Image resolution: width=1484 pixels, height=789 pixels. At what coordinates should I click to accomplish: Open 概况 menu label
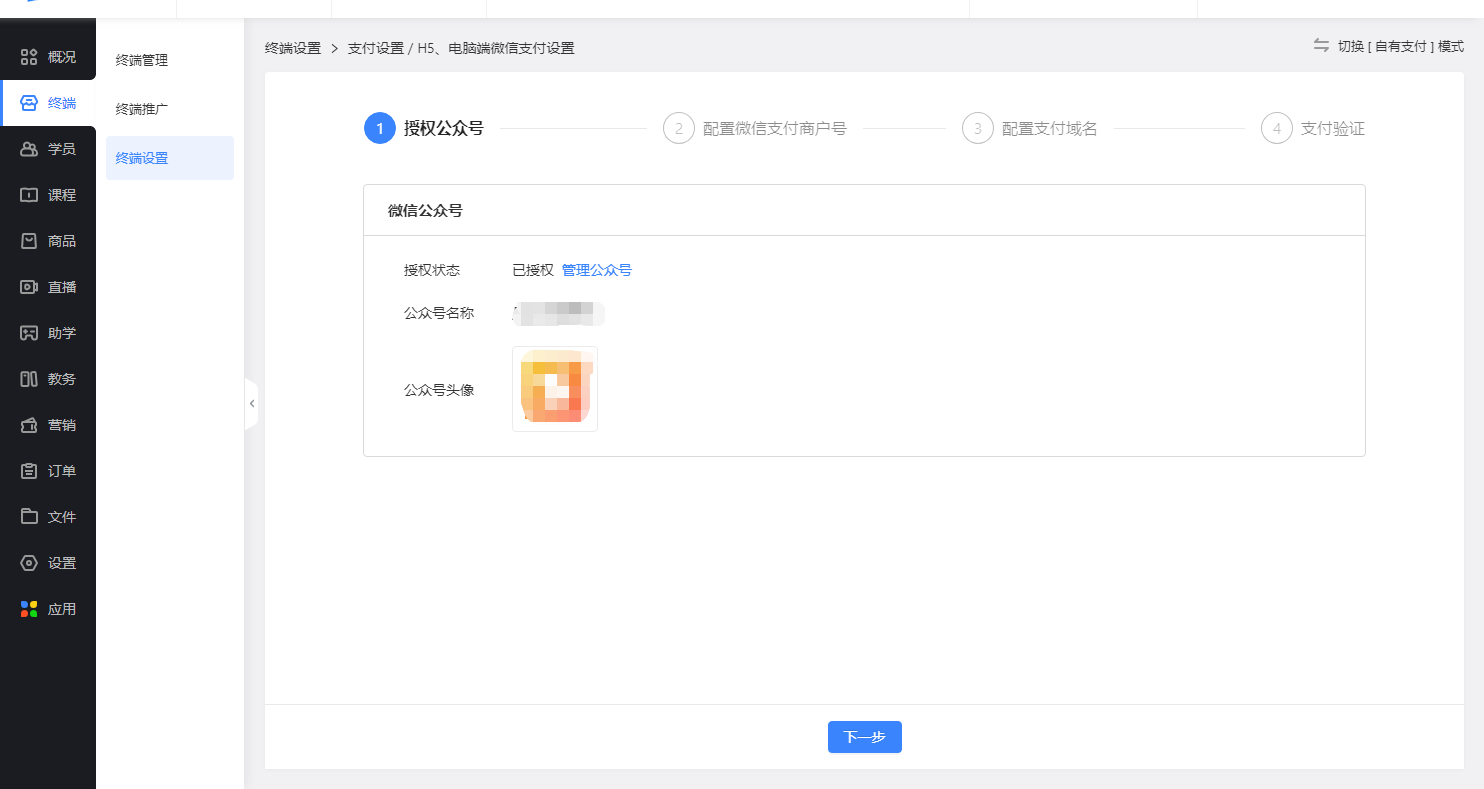[62, 57]
